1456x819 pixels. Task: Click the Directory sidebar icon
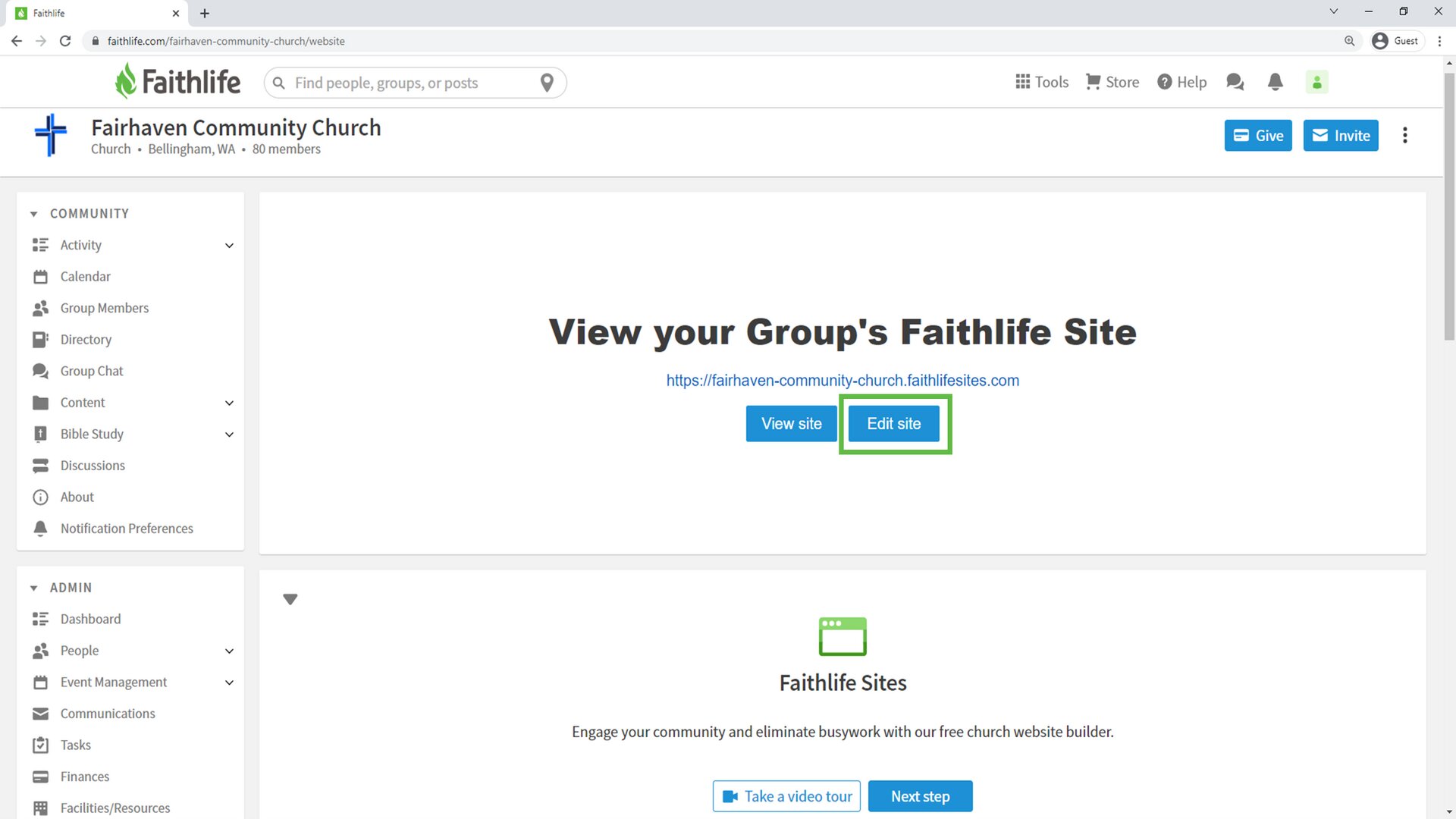pos(40,340)
